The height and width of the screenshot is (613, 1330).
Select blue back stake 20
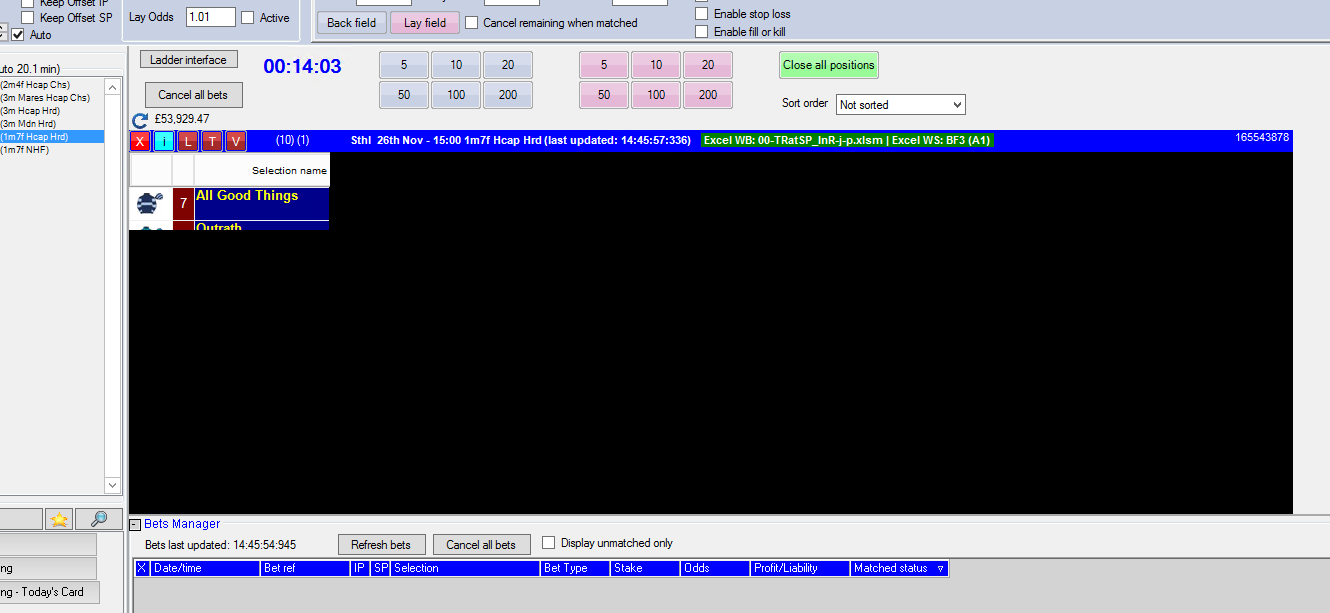508,65
